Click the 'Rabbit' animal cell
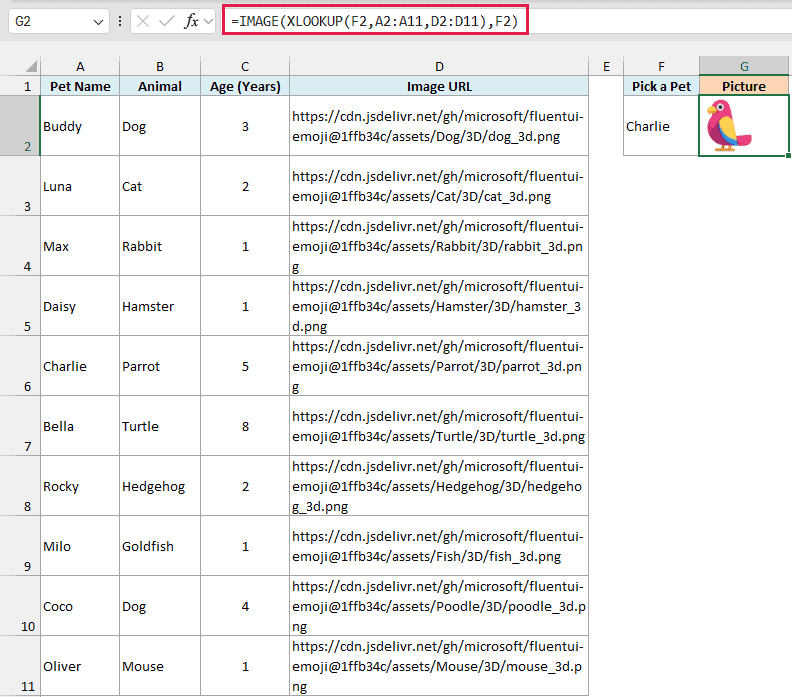This screenshot has height=697, width=792. 160,246
